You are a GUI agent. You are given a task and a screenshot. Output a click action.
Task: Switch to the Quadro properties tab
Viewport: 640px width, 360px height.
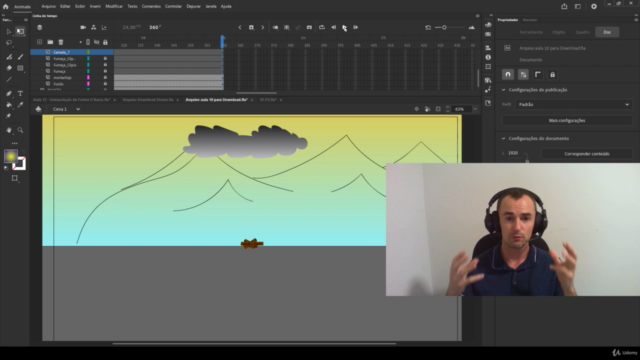(x=582, y=32)
